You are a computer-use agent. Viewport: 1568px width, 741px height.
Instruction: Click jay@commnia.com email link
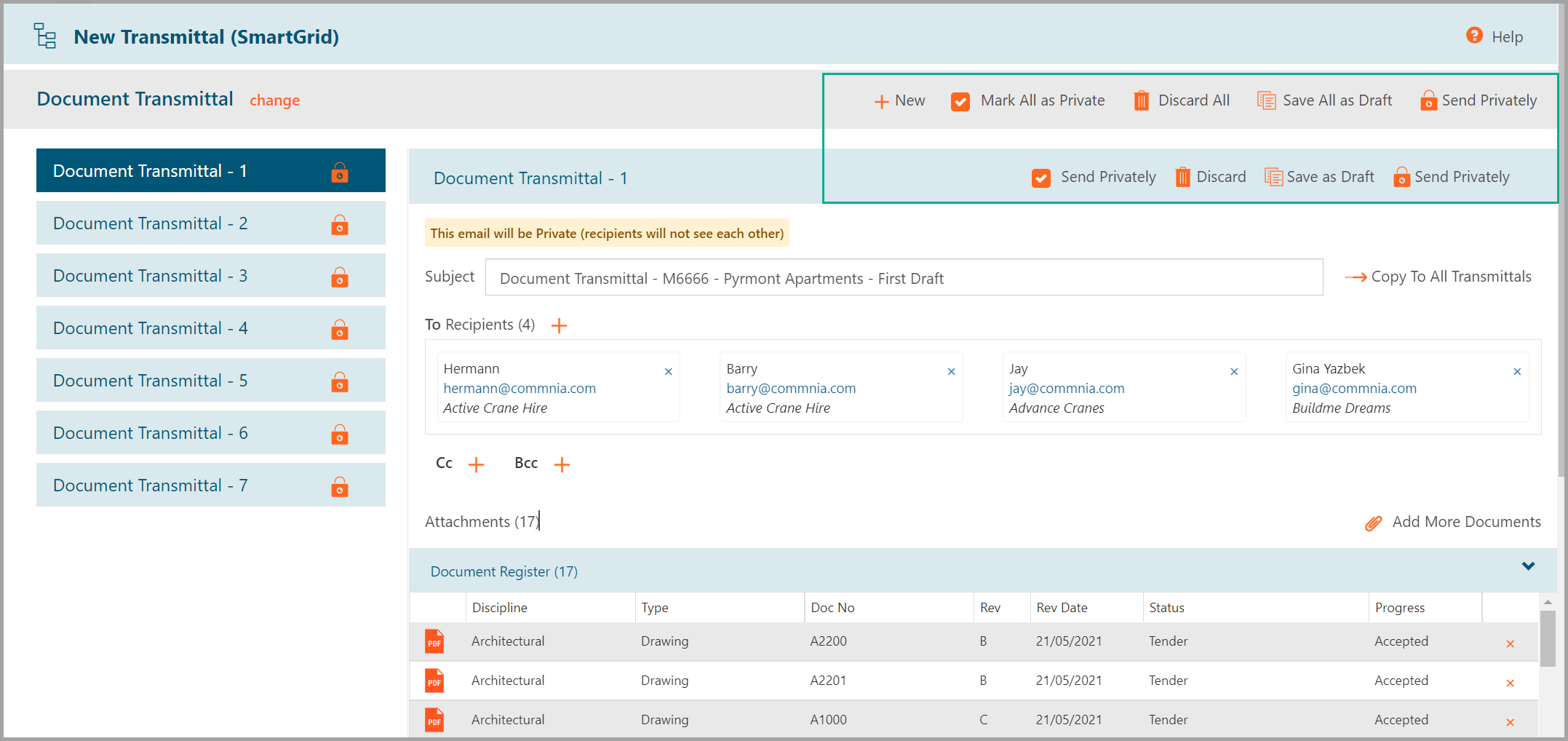(1067, 389)
